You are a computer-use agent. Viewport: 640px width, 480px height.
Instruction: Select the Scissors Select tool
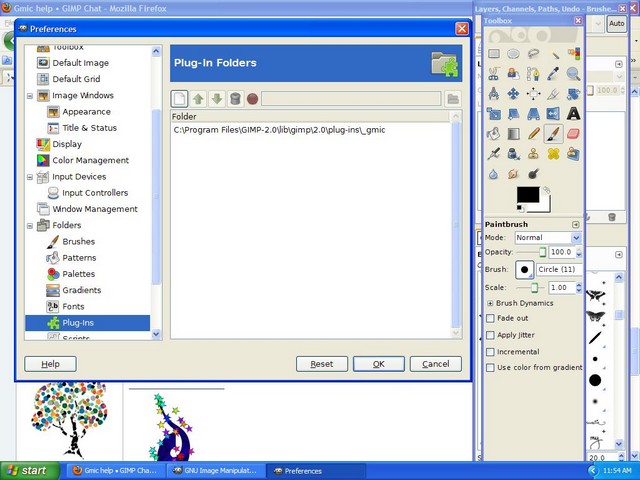point(494,74)
